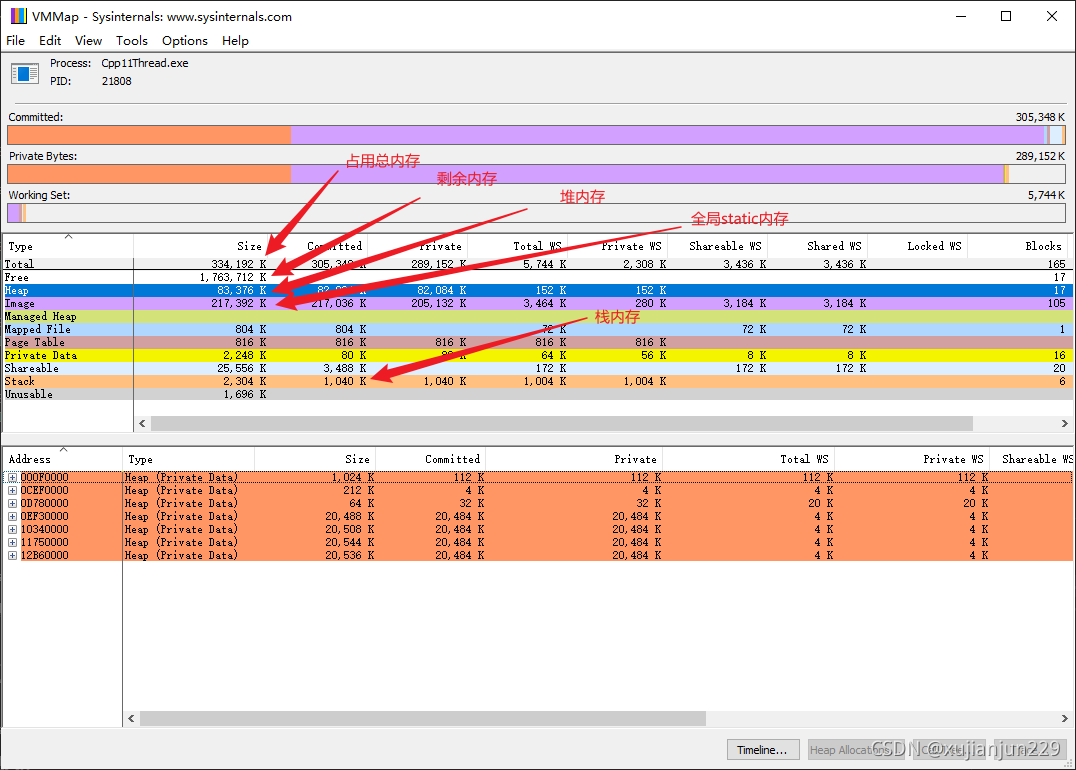
Task: Click the details list horizontal scrollbar thumb
Action: 423,719
